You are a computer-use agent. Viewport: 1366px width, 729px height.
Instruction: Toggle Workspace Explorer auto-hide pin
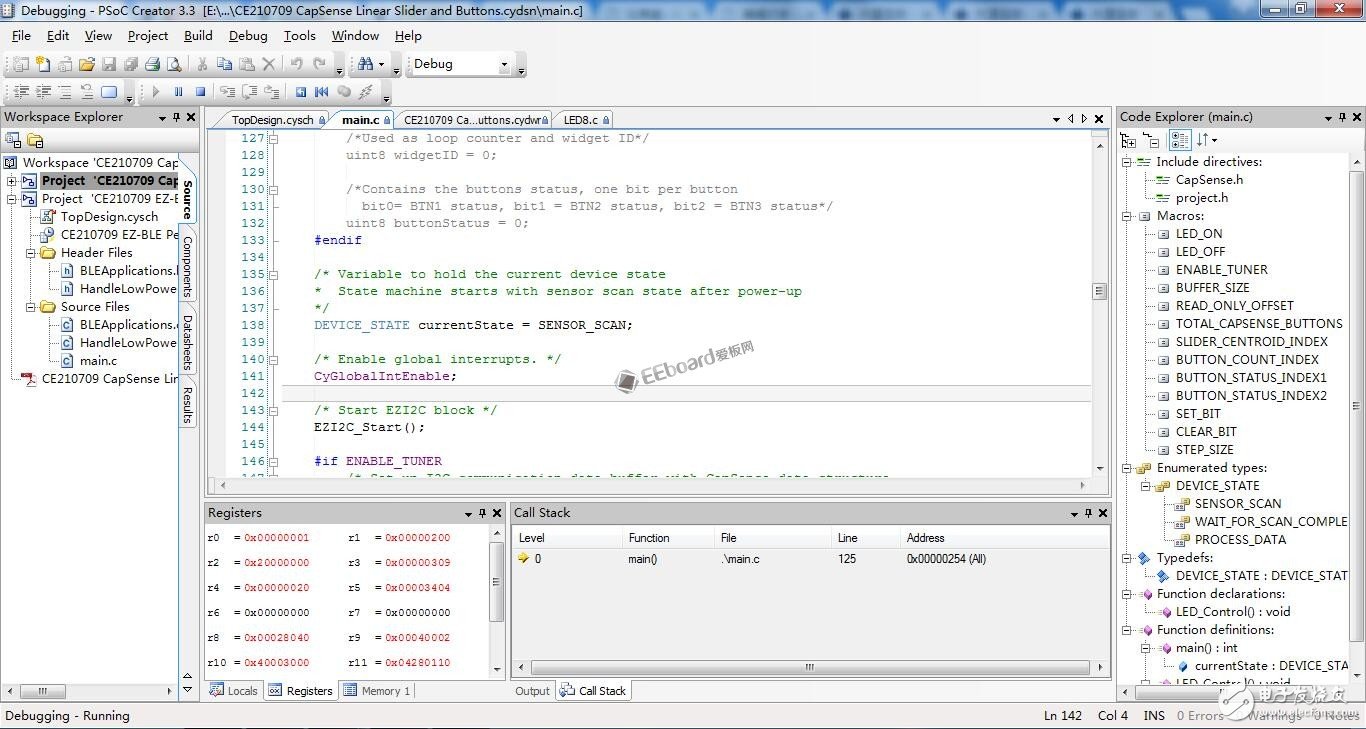[x=177, y=117]
